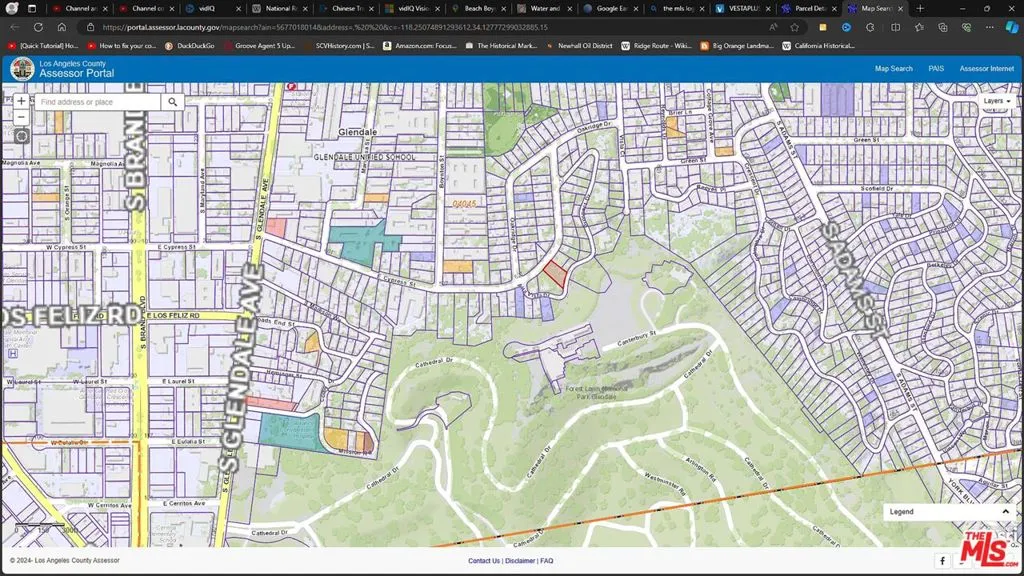Zoom in on the parcel map
The image size is (1024, 576).
21,102
